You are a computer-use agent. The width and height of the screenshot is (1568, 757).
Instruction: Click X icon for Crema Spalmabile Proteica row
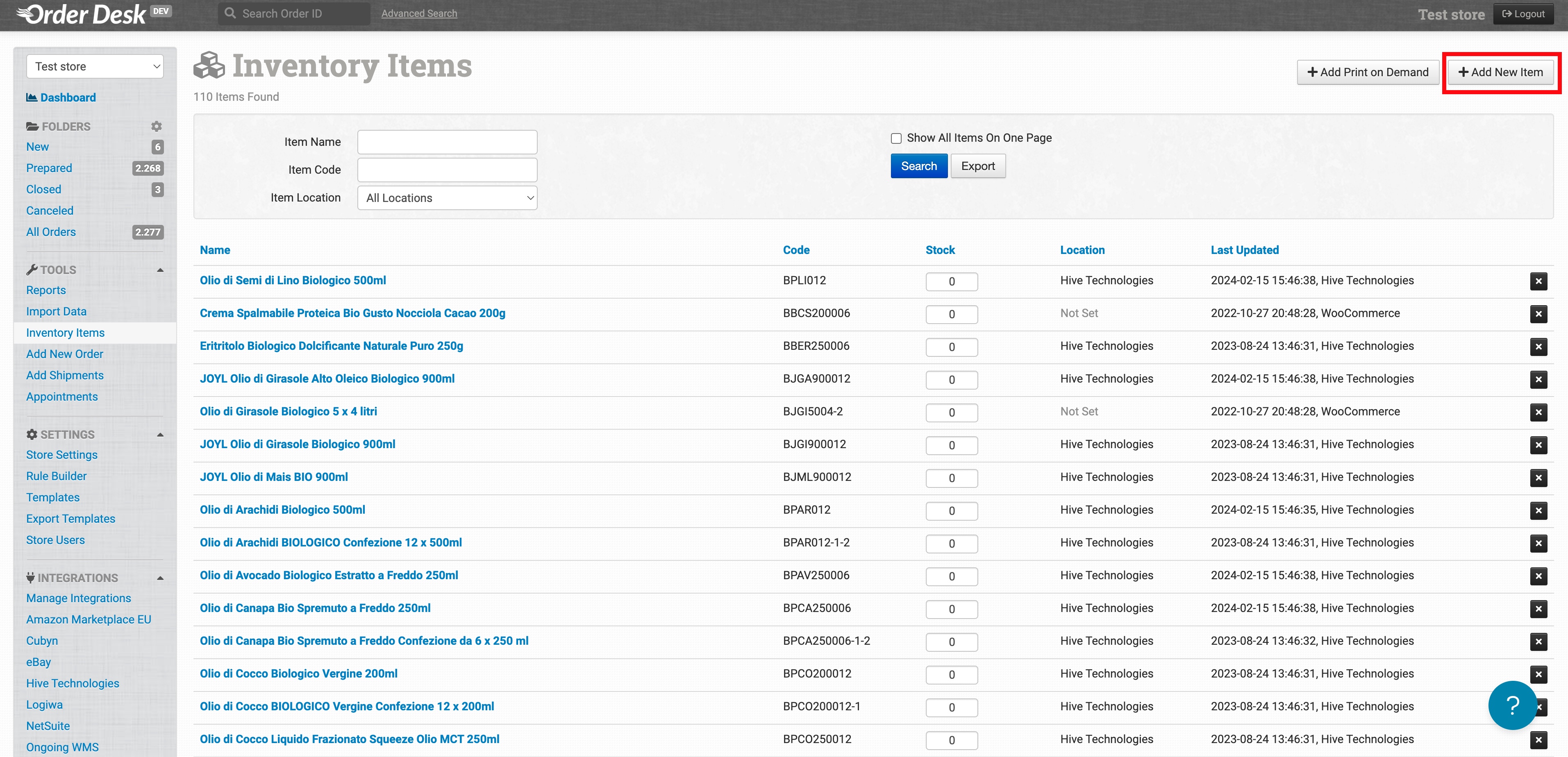(1538, 314)
